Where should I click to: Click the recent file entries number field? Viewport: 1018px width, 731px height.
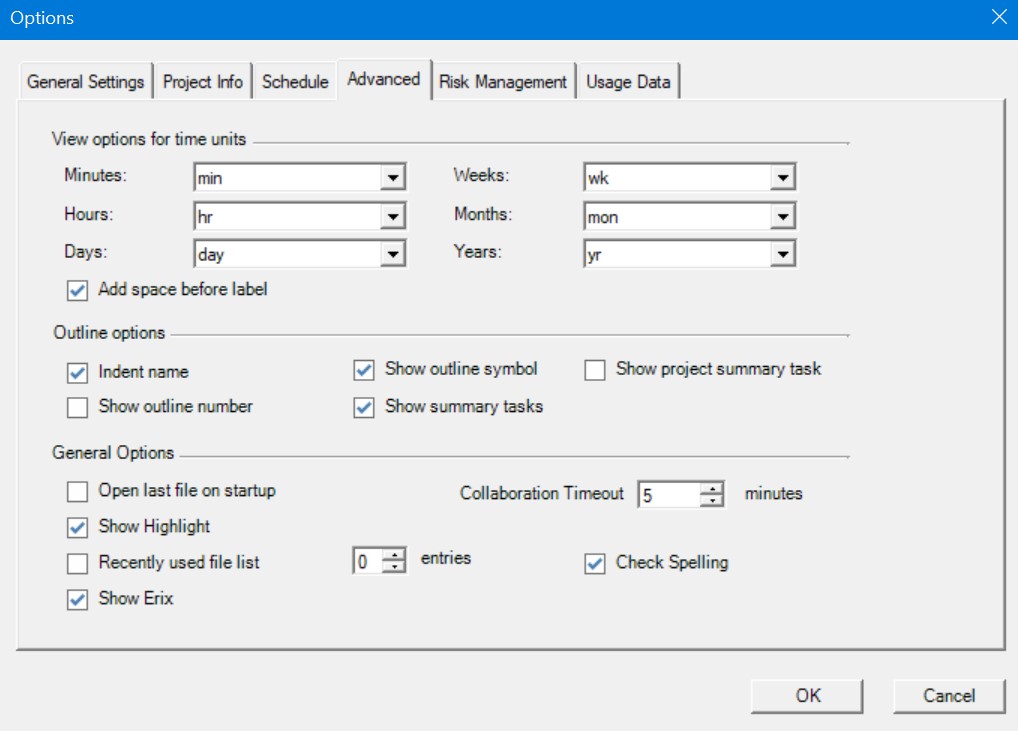coord(368,560)
